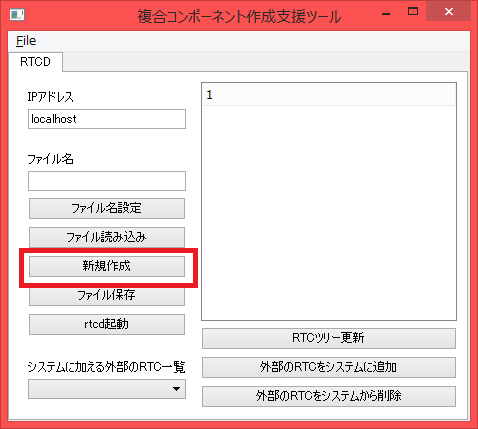Select the RTCD tab
Screen dimensions: 478x429
35,62
